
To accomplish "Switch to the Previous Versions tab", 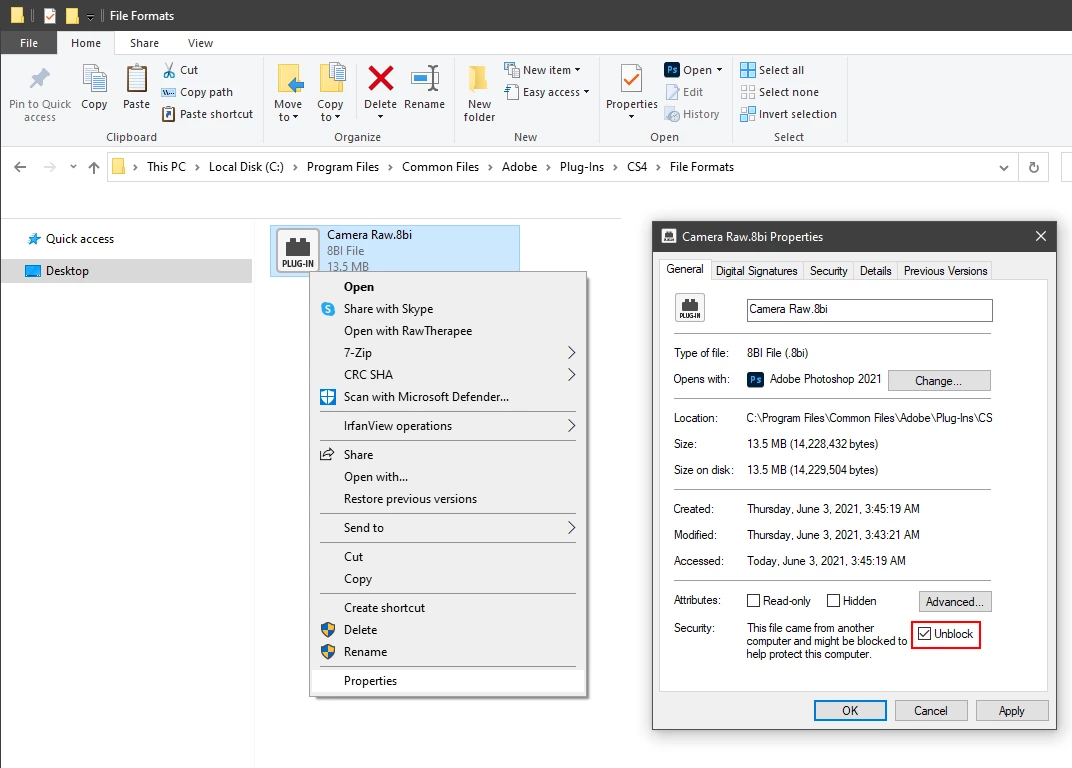I will click(946, 271).
